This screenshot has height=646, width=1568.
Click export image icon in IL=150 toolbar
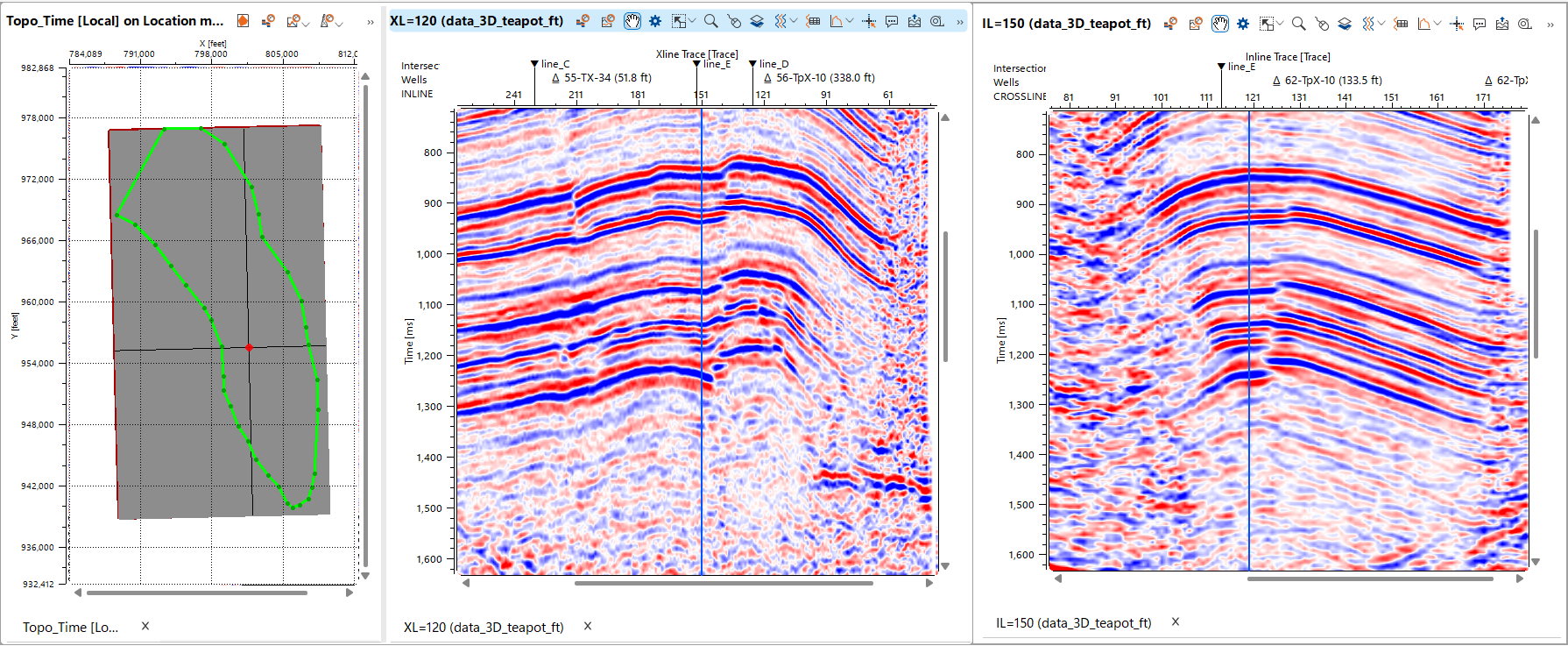(x=1502, y=24)
